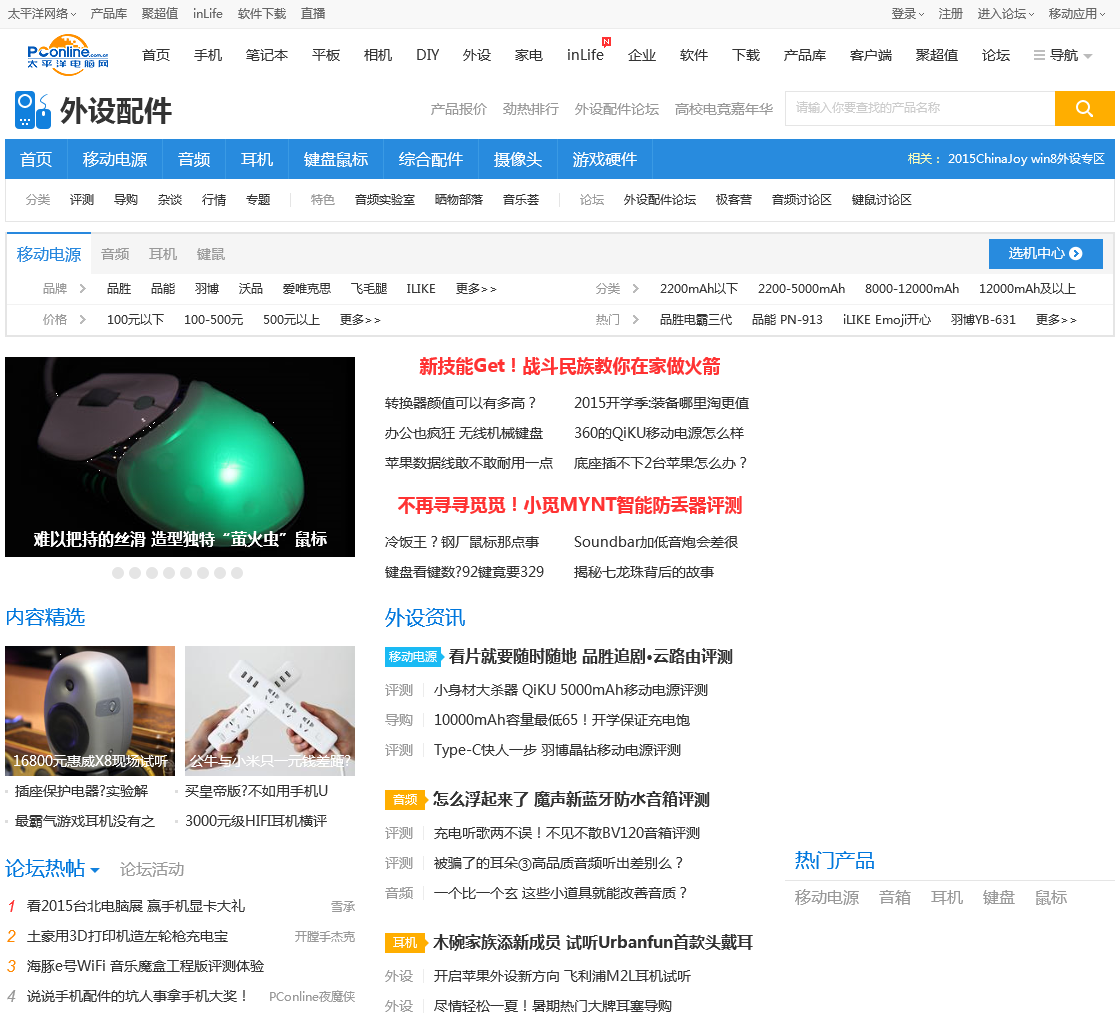This screenshot has width=1120, height=1018.
Task: Open article 3000元级HIFI耳机横评
Action: pyautogui.click(x=256, y=821)
